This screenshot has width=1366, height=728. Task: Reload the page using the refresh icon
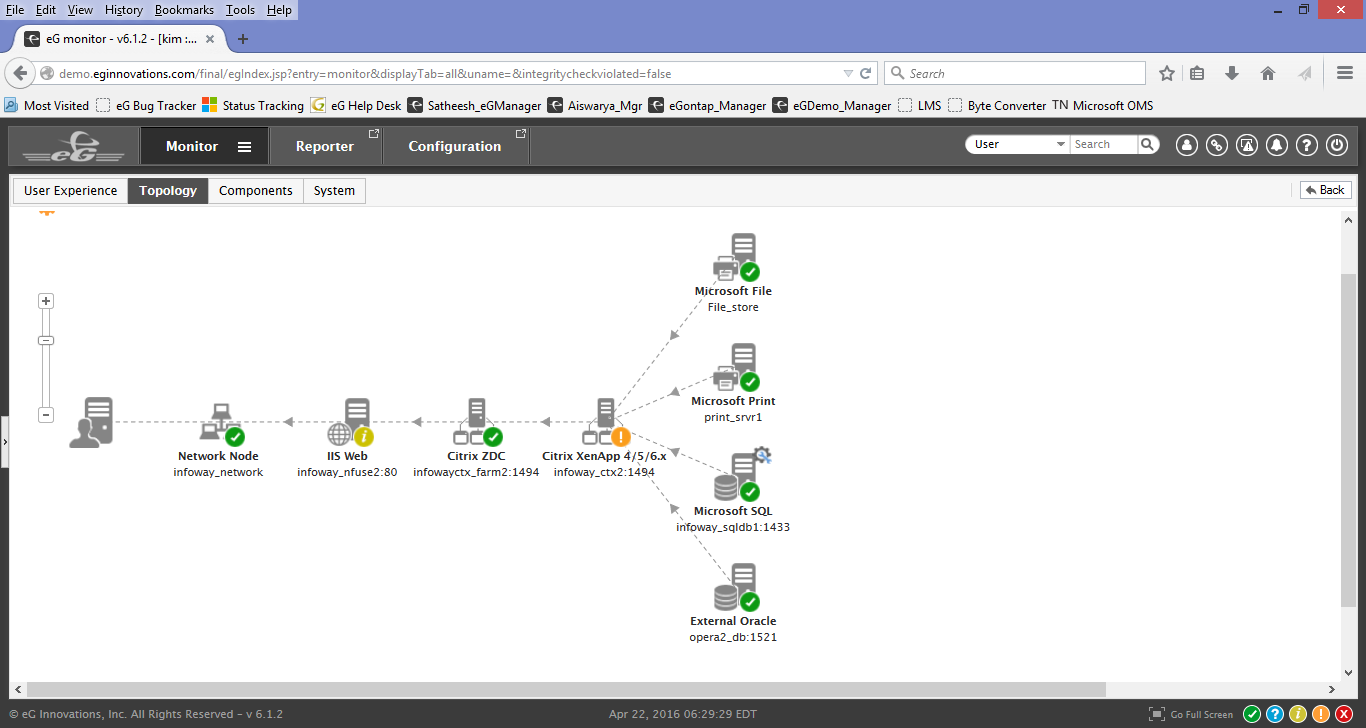[x=866, y=73]
